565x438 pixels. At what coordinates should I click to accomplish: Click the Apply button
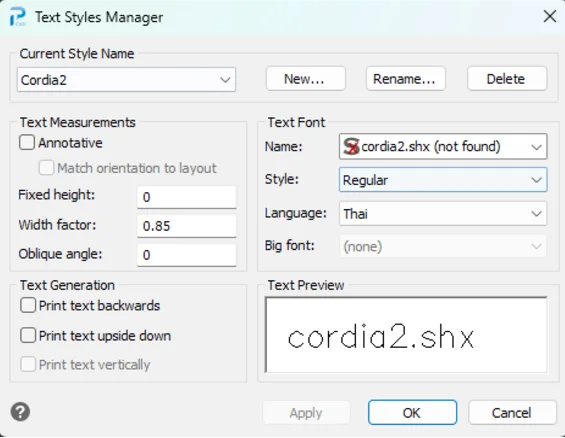306,412
